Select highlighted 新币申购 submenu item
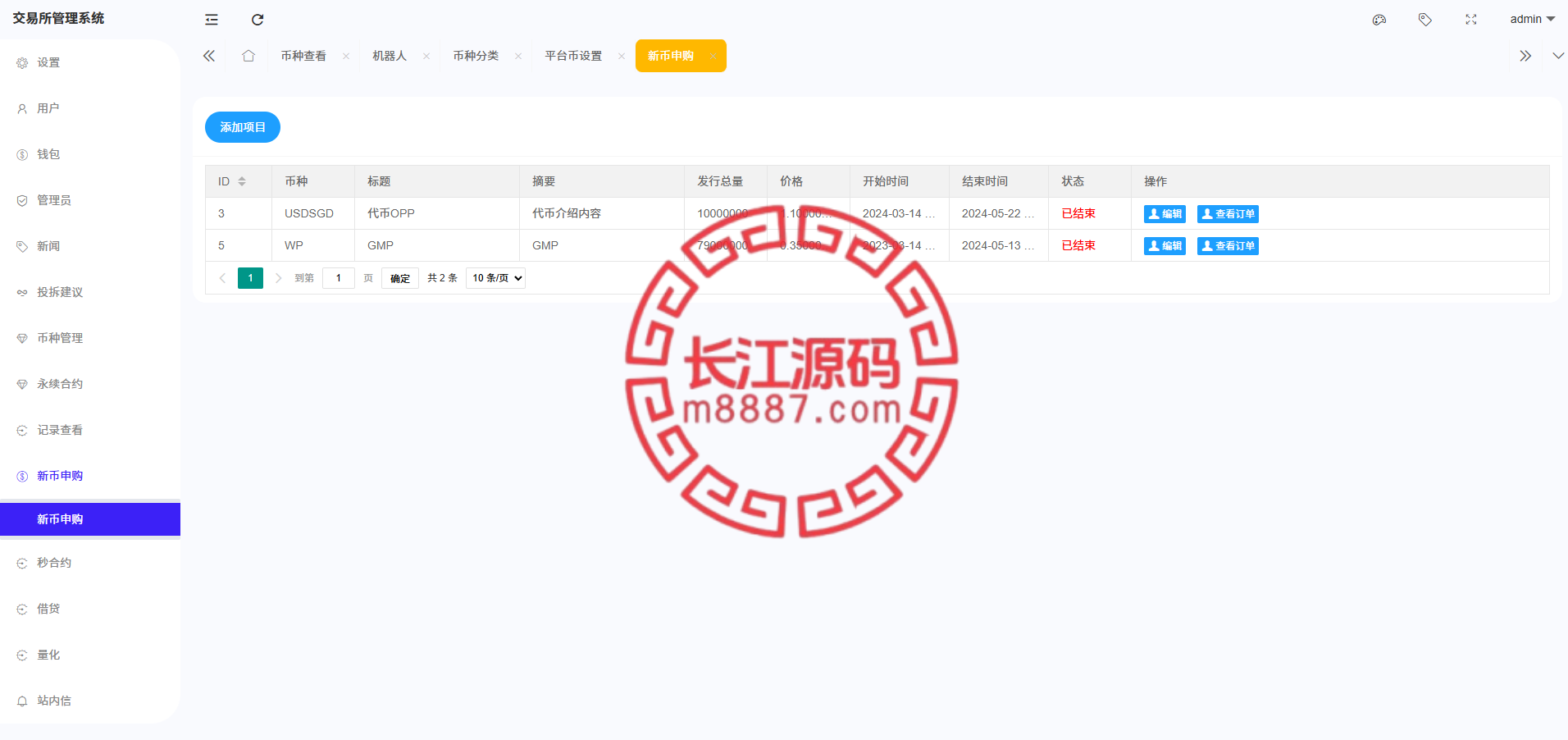Screen dimensions: 1568x740 tap(90, 519)
